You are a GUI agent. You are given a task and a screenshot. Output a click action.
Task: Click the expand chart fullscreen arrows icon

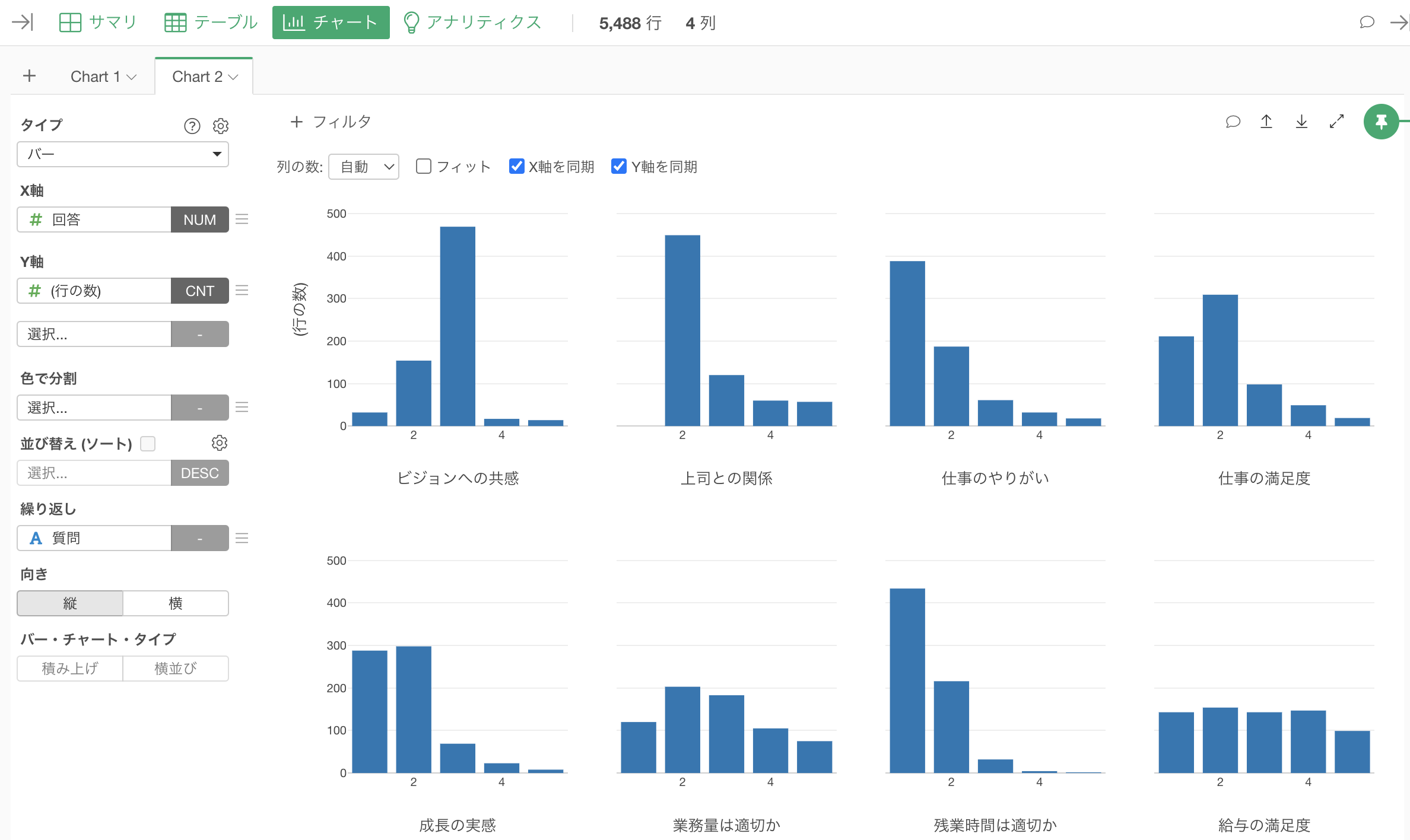coord(1336,122)
